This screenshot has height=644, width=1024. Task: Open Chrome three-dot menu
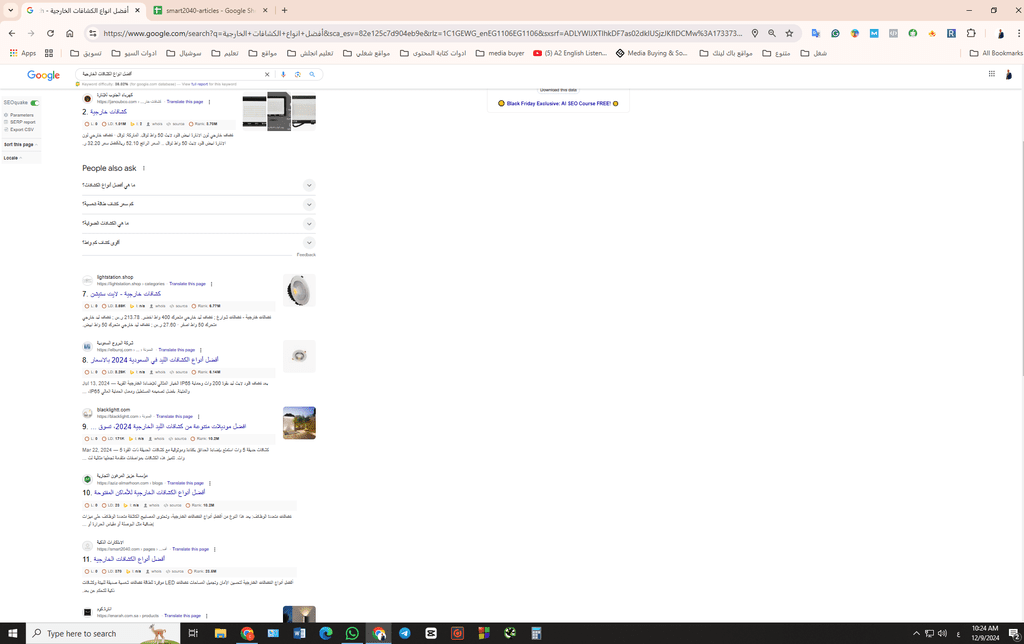coord(1019,33)
